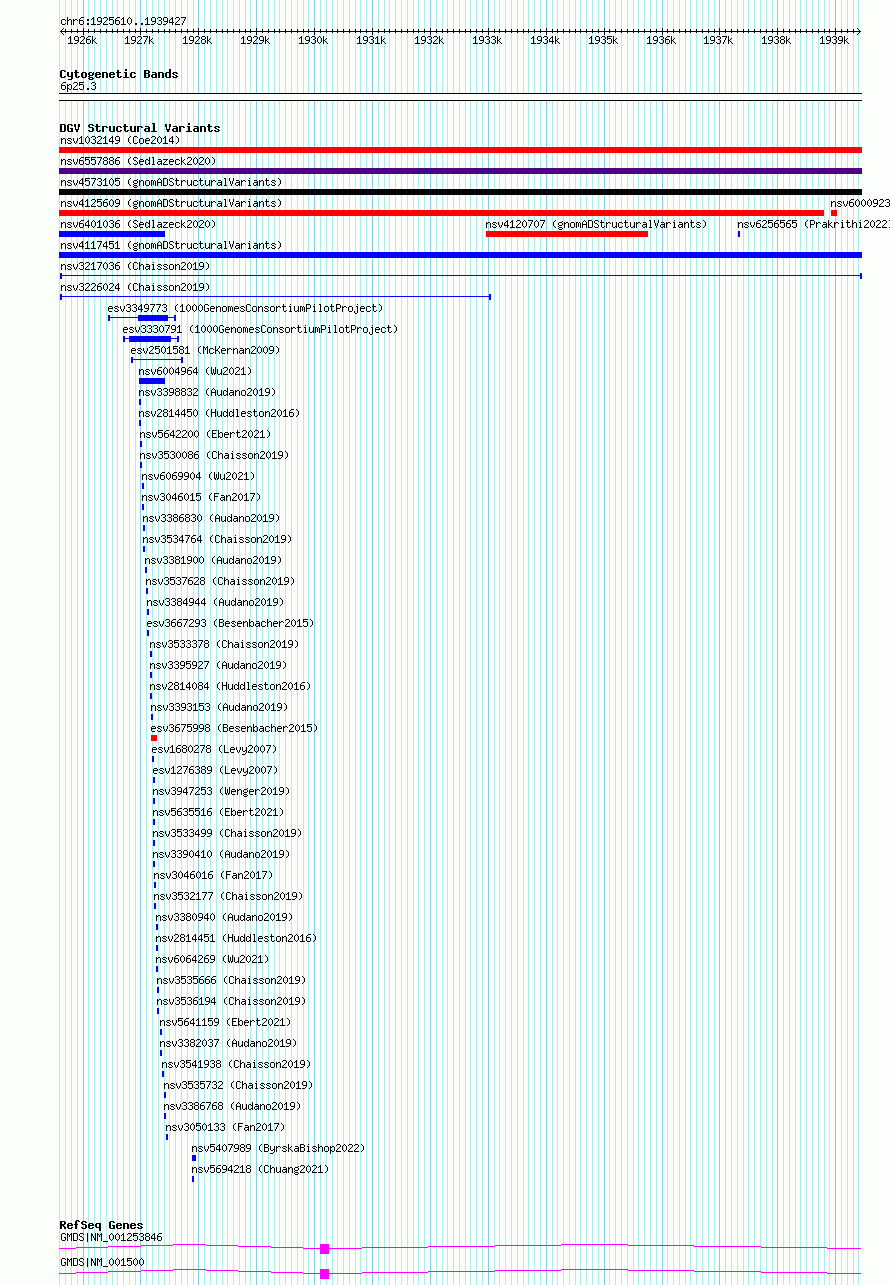
Task: Select the blue nsv6401036 variant bar
Action: pos(112,234)
